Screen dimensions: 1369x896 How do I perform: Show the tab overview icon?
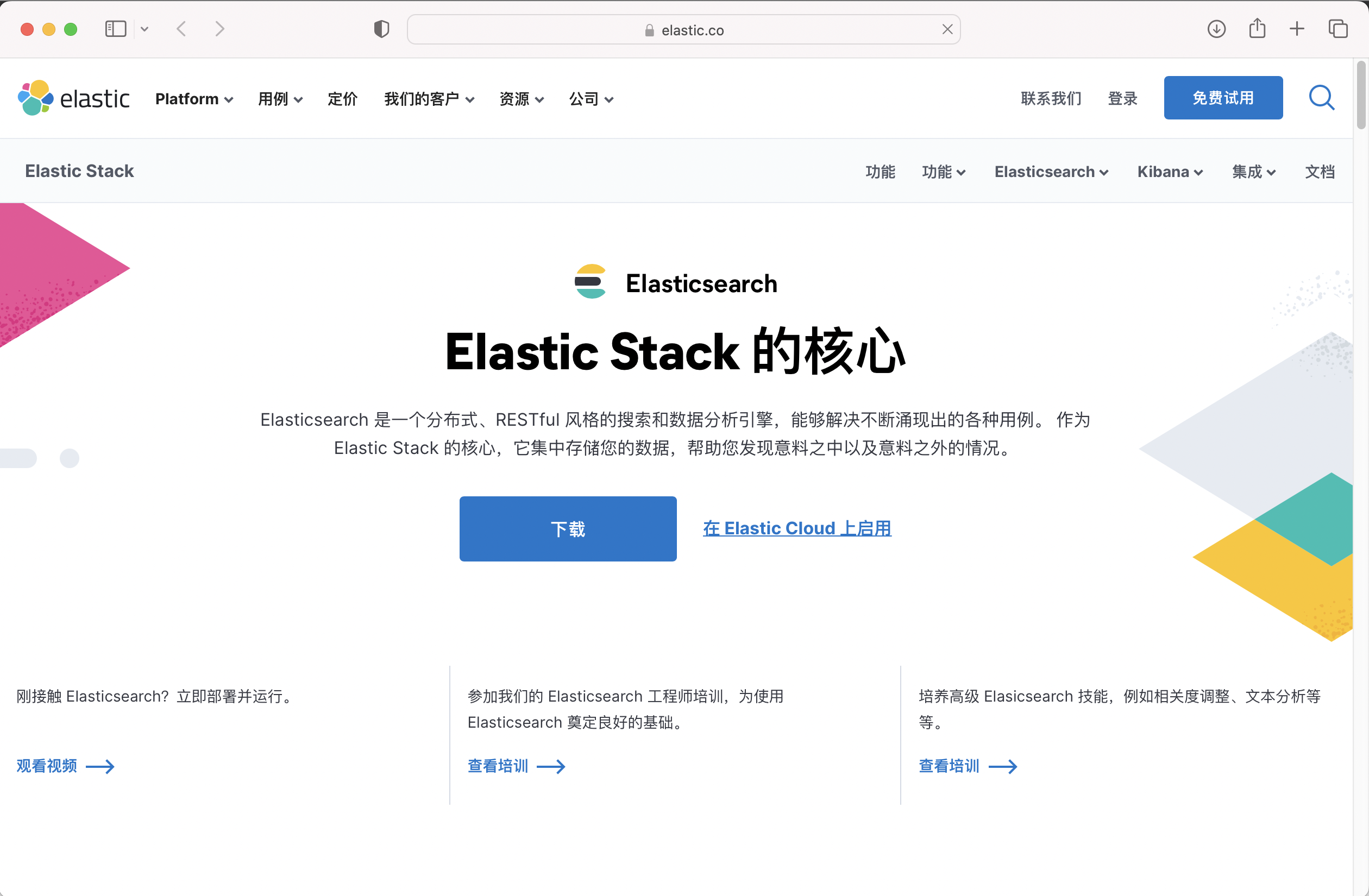(x=1337, y=29)
